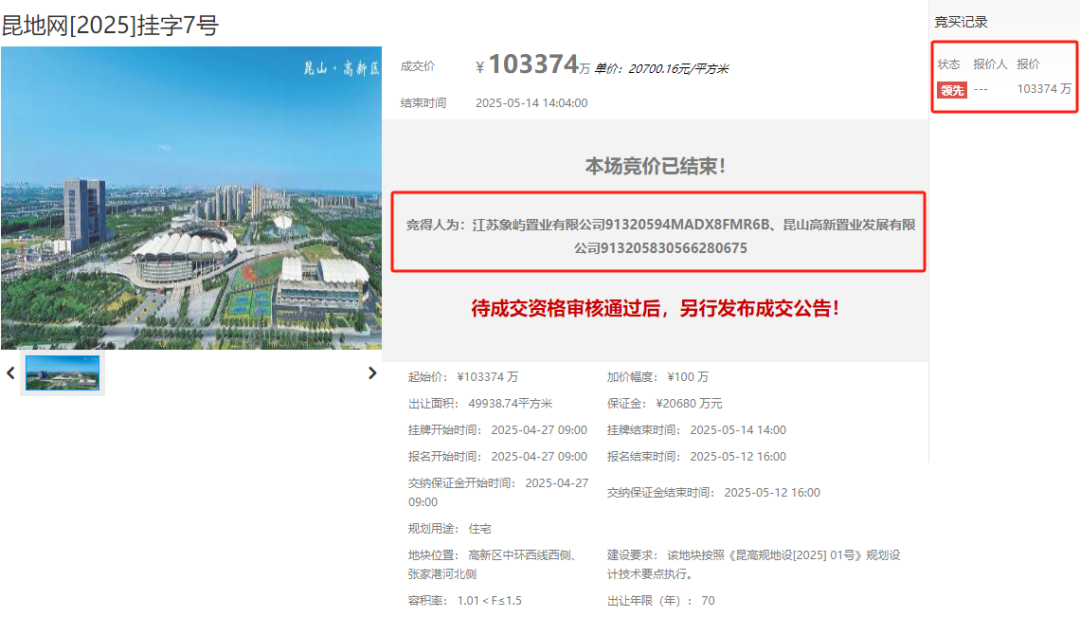Click the 单价 20700.16元/平方米 text
This screenshot has height=617, width=1080.
click(x=661, y=69)
